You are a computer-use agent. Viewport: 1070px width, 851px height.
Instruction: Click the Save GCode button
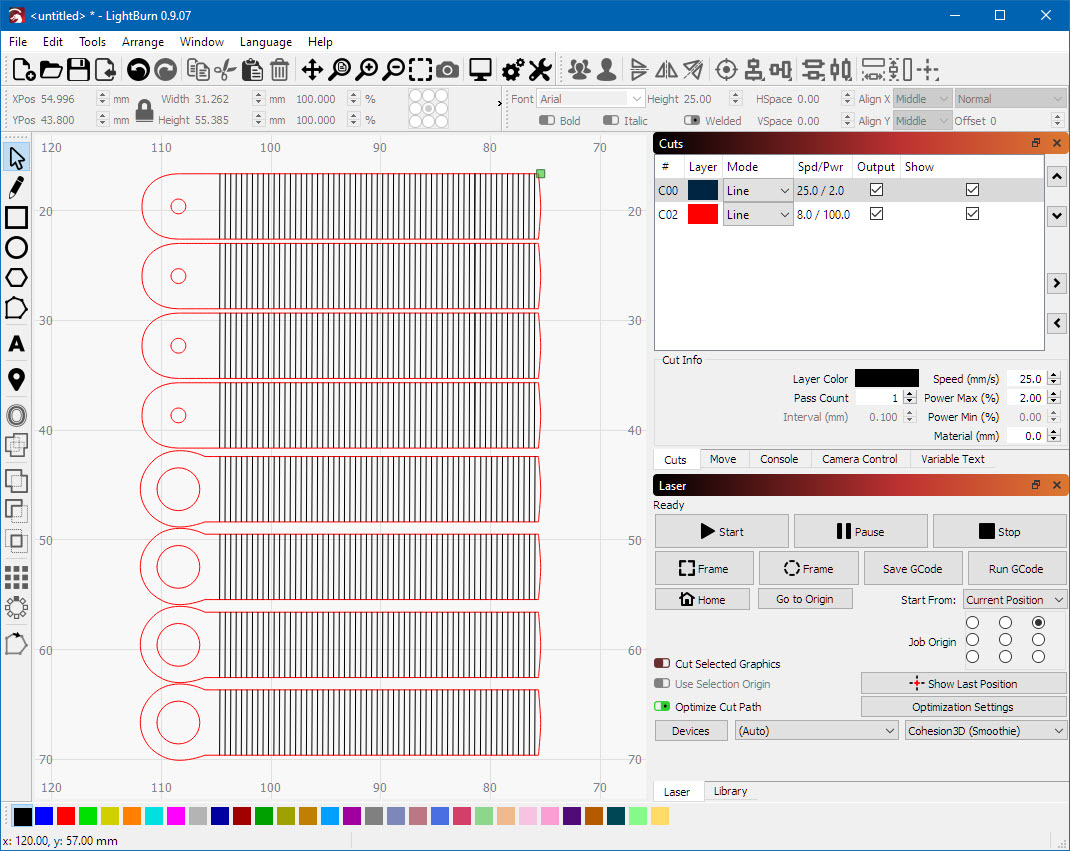(910, 569)
